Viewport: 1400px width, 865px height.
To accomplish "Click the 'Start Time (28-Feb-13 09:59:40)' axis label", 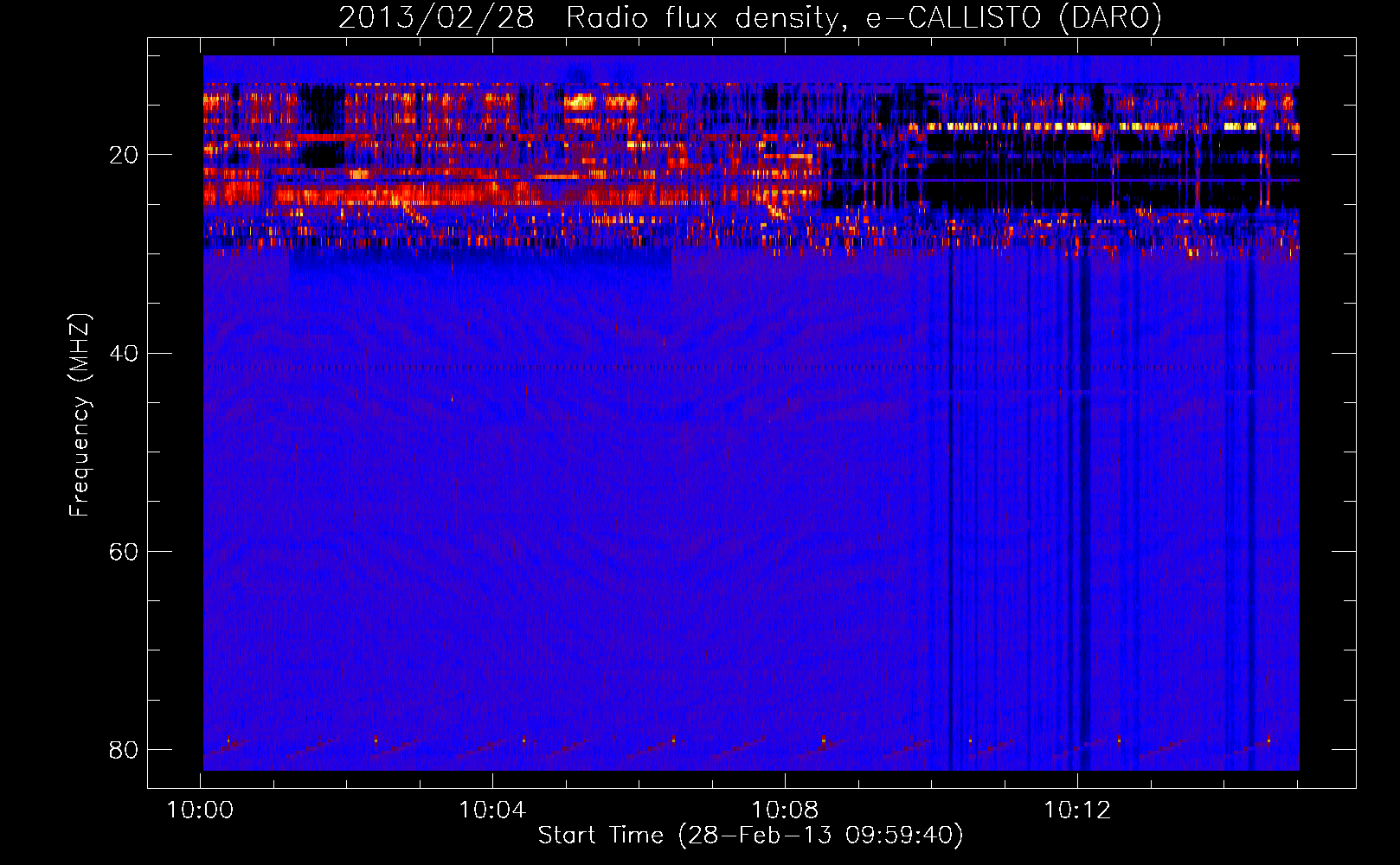I will pyautogui.click(x=750, y=836).
